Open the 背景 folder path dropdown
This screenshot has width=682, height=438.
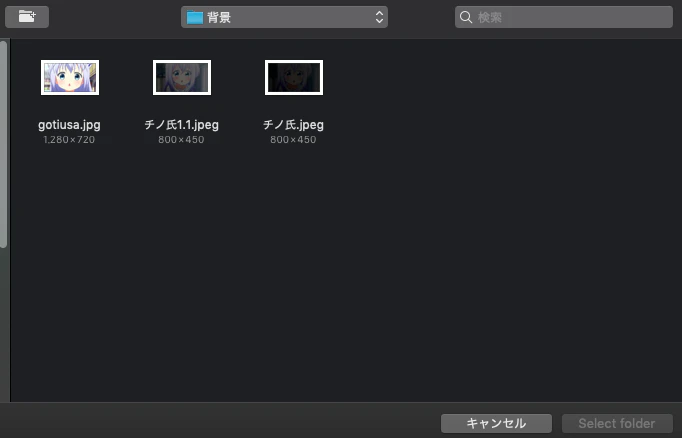pos(284,17)
